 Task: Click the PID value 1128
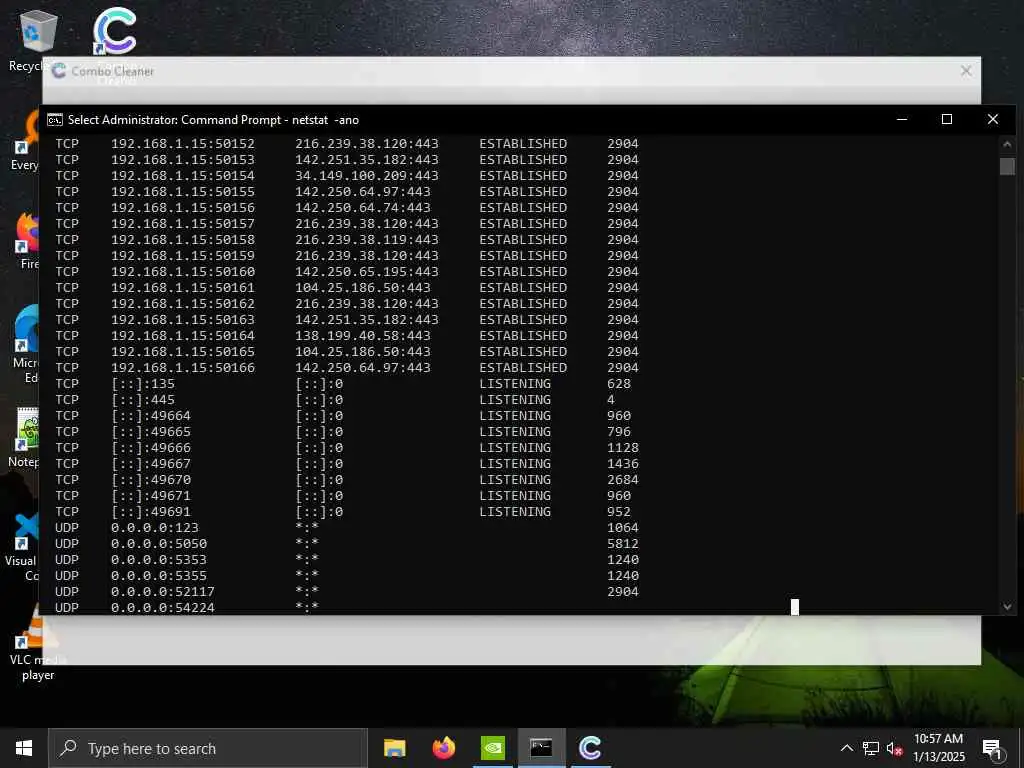coord(623,447)
